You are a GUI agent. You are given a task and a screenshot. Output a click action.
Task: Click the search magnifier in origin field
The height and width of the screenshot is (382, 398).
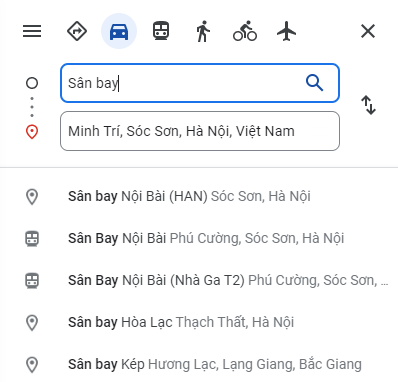[314, 83]
